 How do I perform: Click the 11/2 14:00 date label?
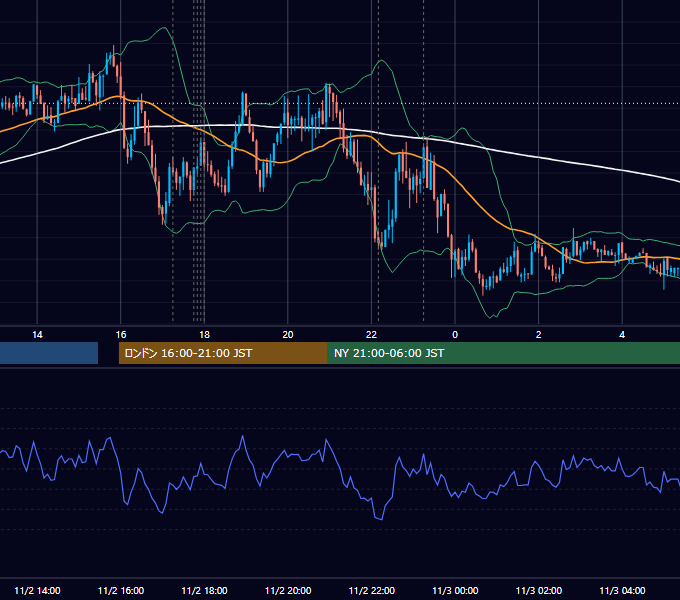point(37,590)
